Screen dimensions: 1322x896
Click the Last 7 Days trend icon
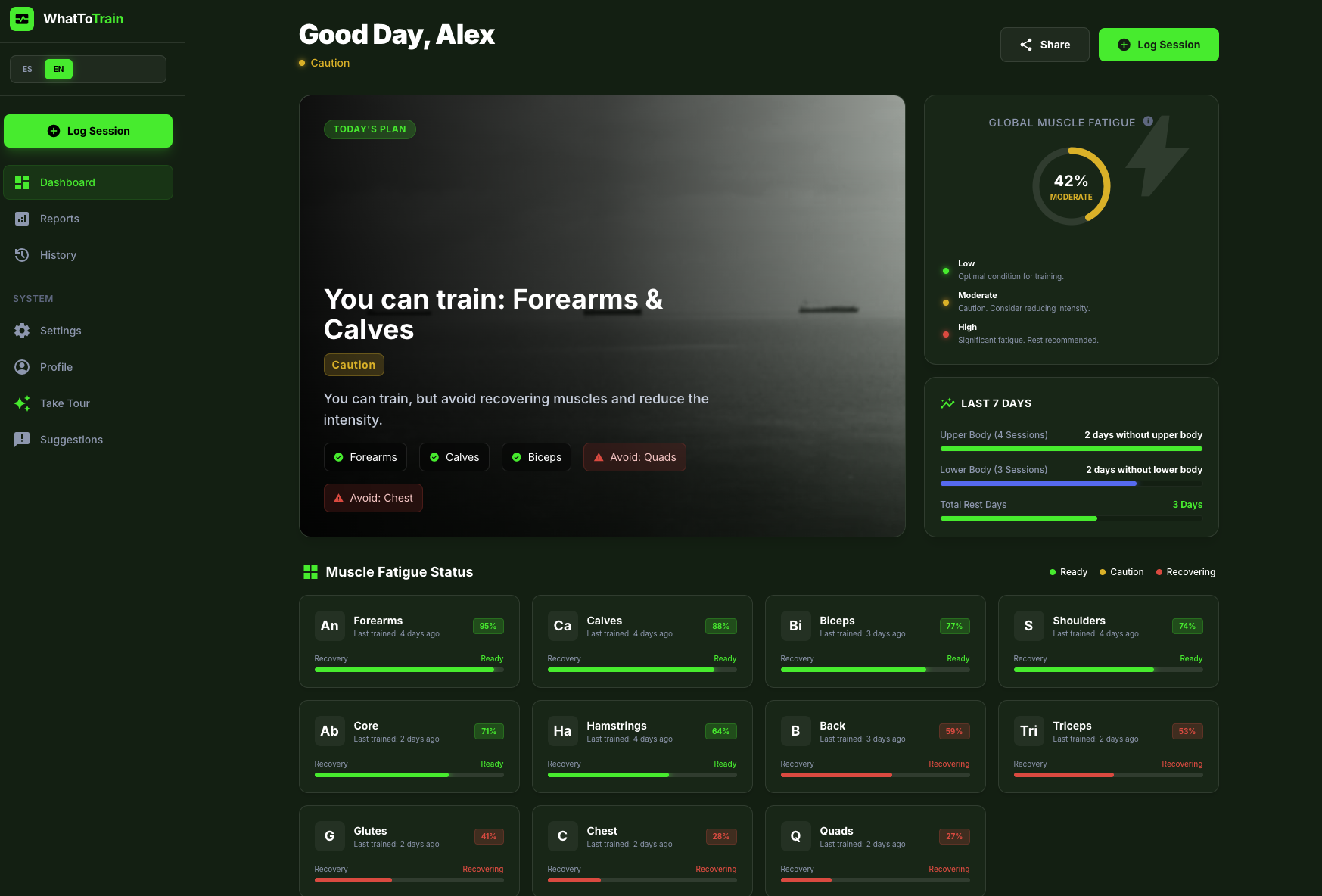tap(947, 403)
